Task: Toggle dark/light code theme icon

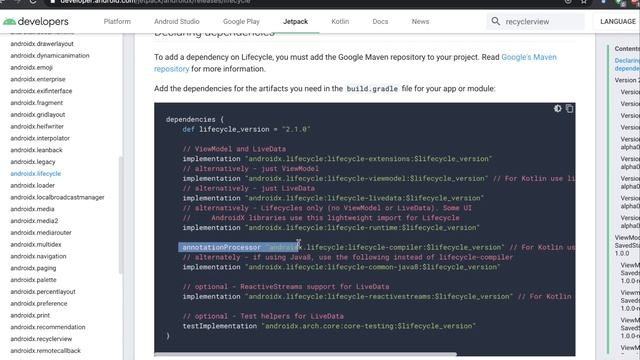Action: pyautogui.click(x=558, y=109)
